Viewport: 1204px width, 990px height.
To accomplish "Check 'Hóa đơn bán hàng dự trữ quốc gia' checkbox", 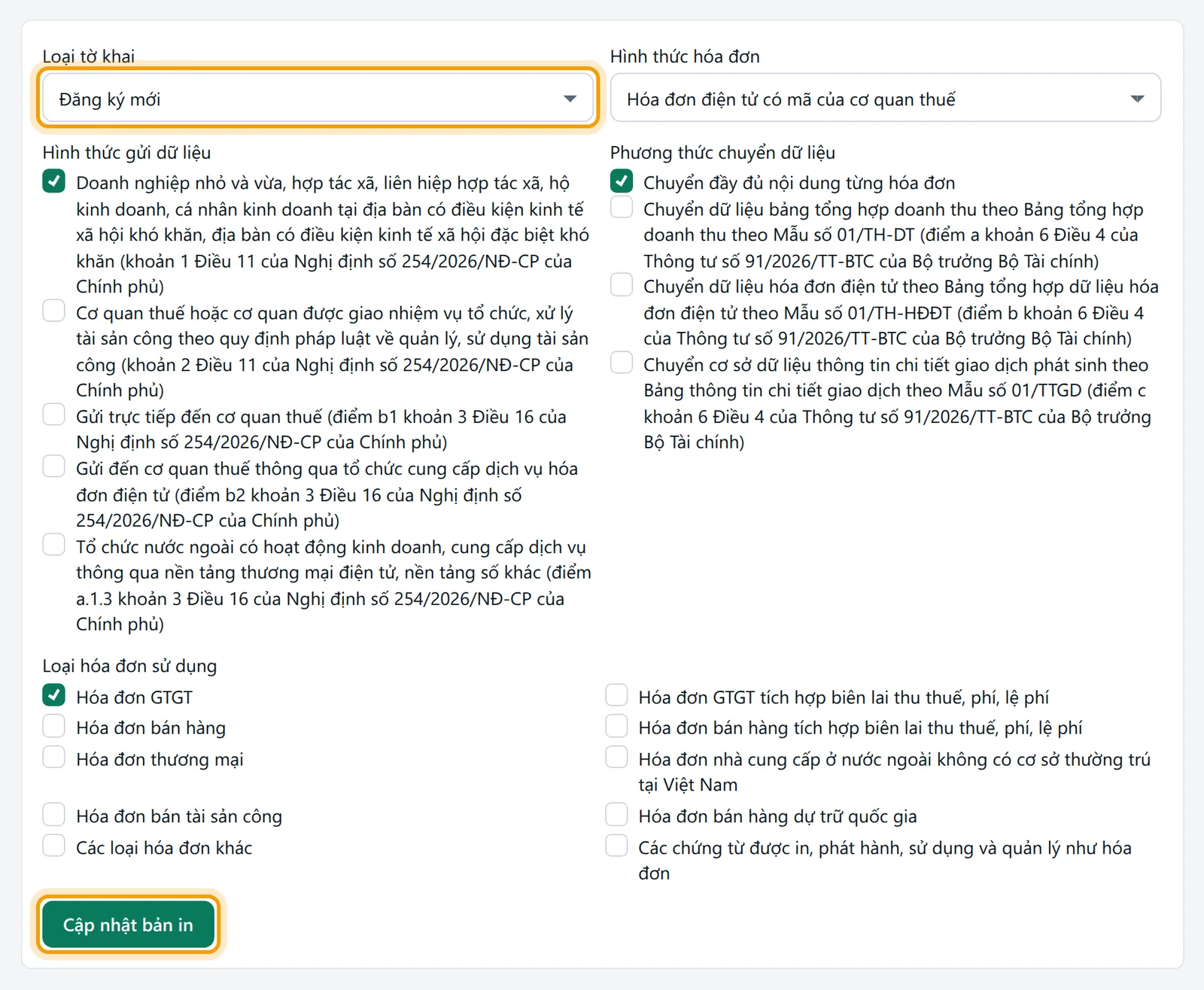I will click(616, 815).
